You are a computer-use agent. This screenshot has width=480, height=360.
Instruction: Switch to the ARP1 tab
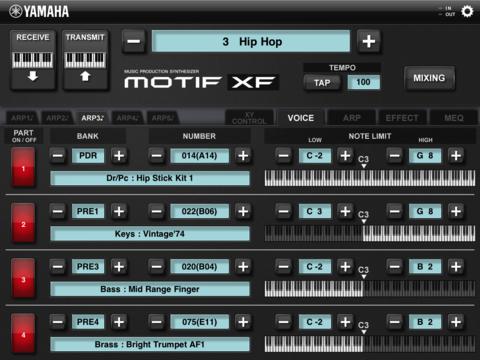pos(23,118)
